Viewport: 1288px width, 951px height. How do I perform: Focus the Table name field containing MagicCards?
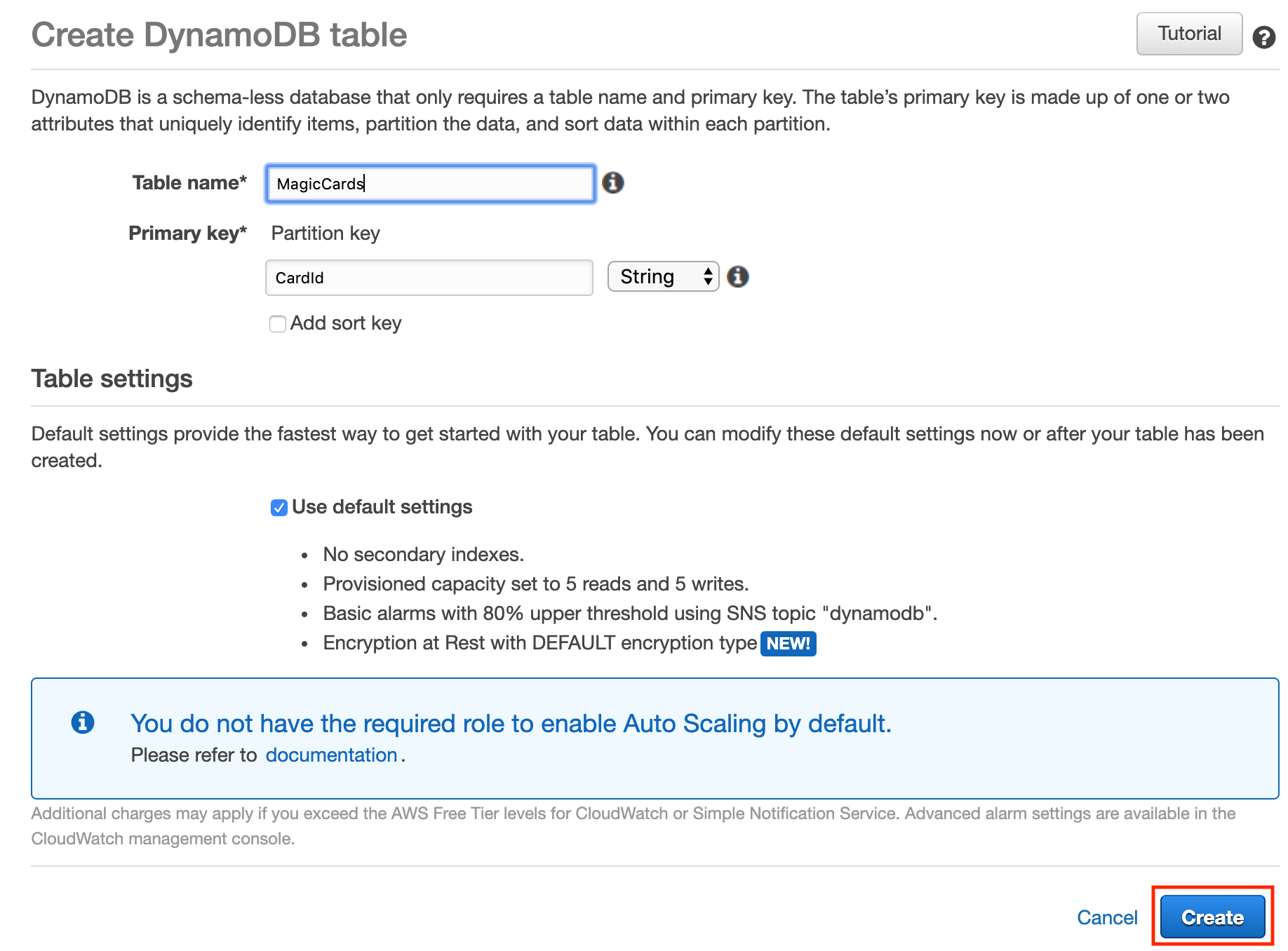[x=430, y=184]
